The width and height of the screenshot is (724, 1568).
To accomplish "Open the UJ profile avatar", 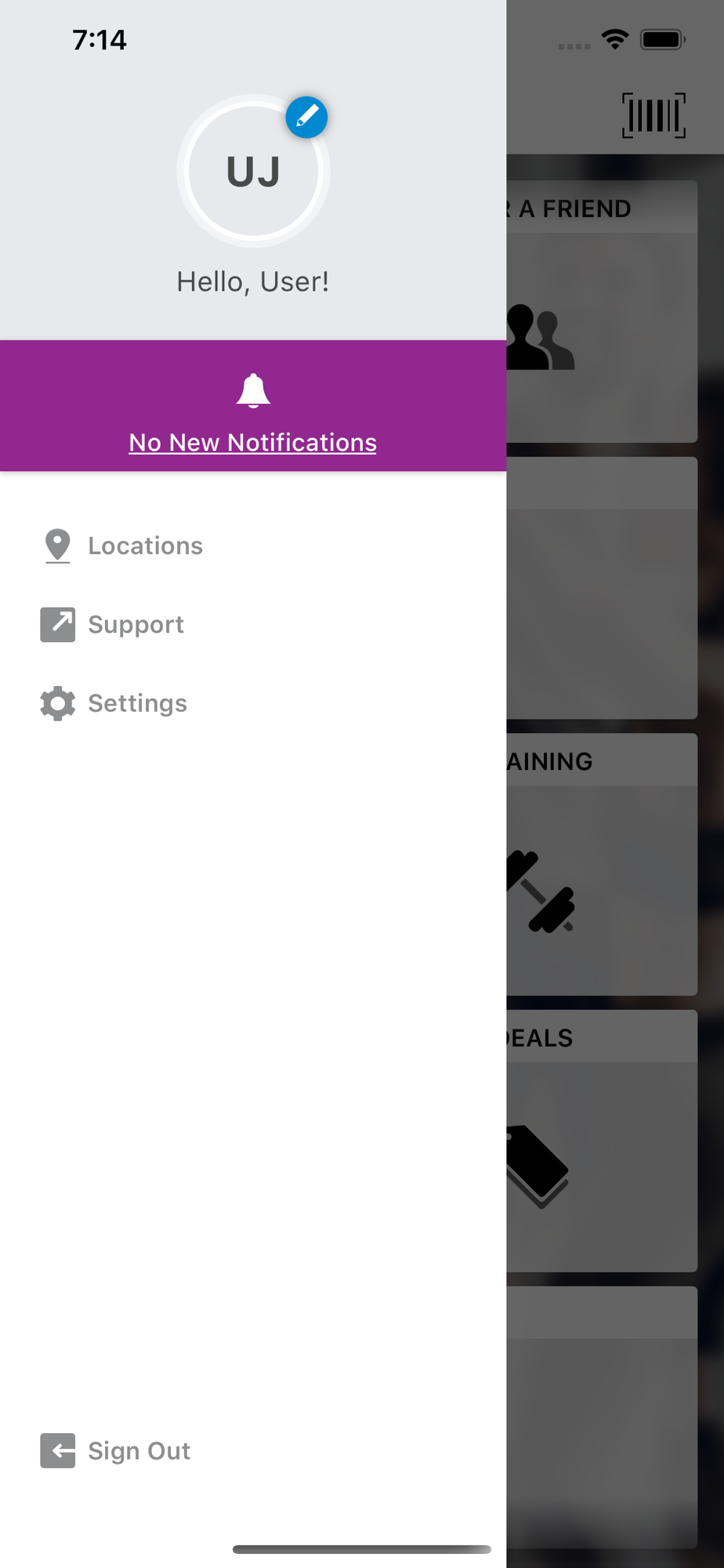I will 253,171.
